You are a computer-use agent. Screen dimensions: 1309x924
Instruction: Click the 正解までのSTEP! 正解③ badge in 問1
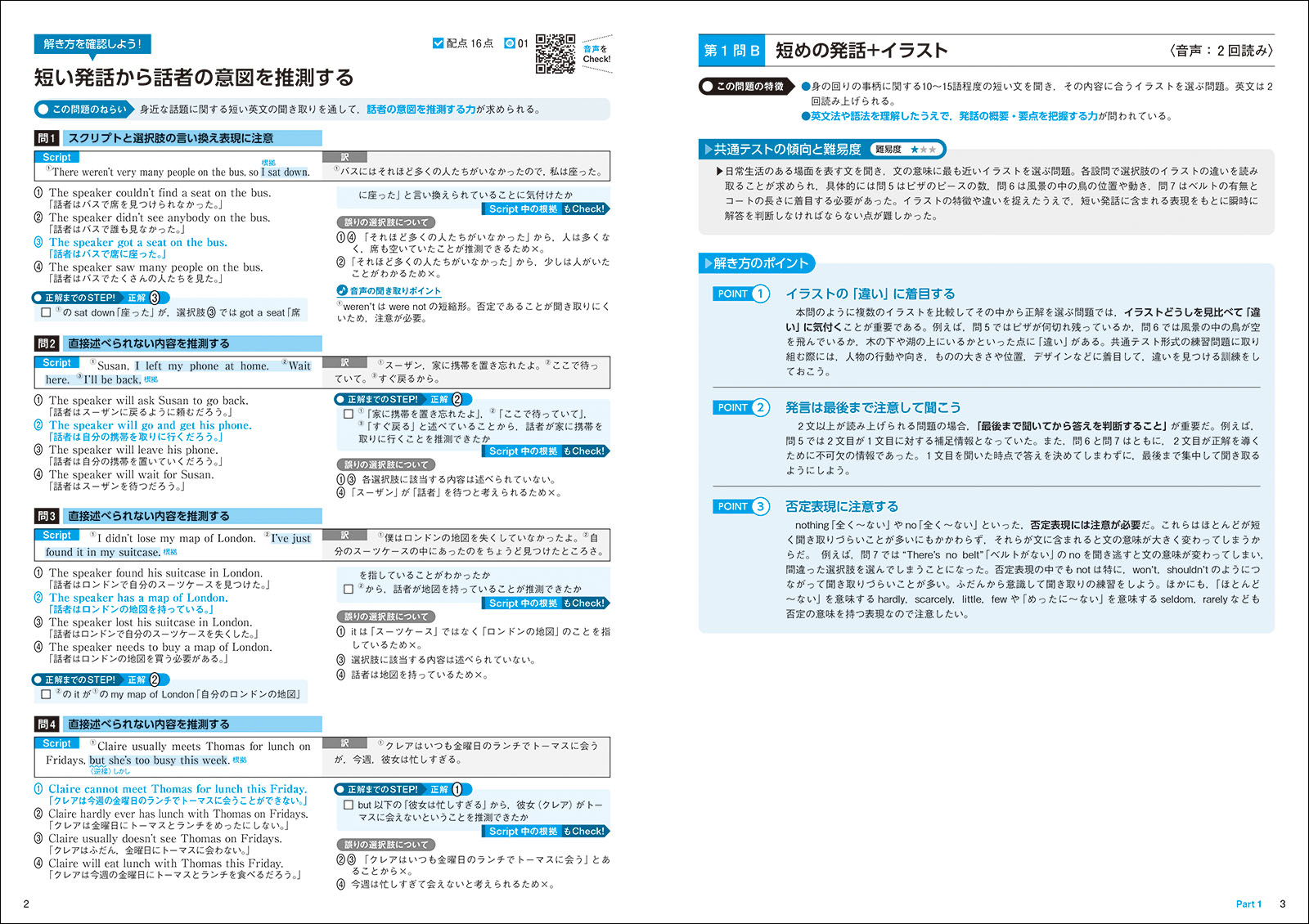101,298
